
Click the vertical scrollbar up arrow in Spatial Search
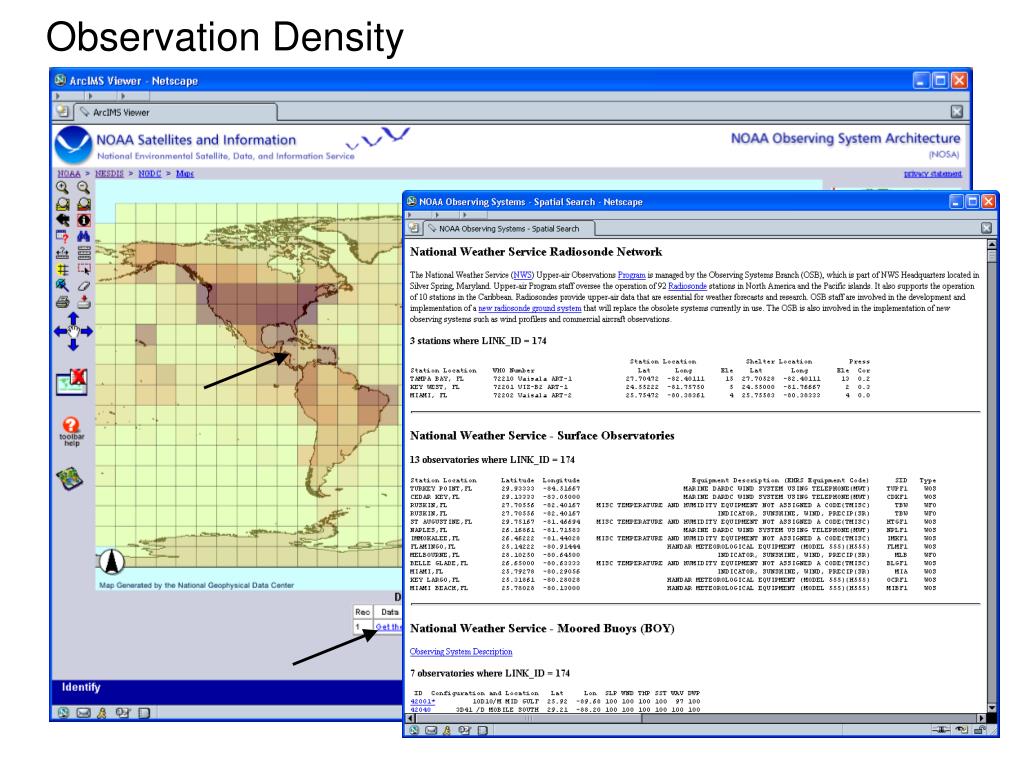pyautogui.click(x=991, y=244)
